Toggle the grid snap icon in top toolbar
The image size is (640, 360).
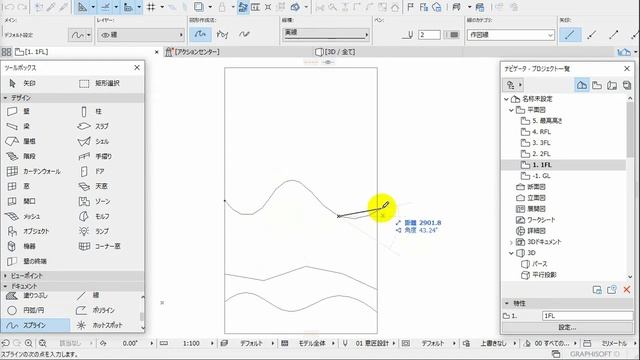(151, 7)
